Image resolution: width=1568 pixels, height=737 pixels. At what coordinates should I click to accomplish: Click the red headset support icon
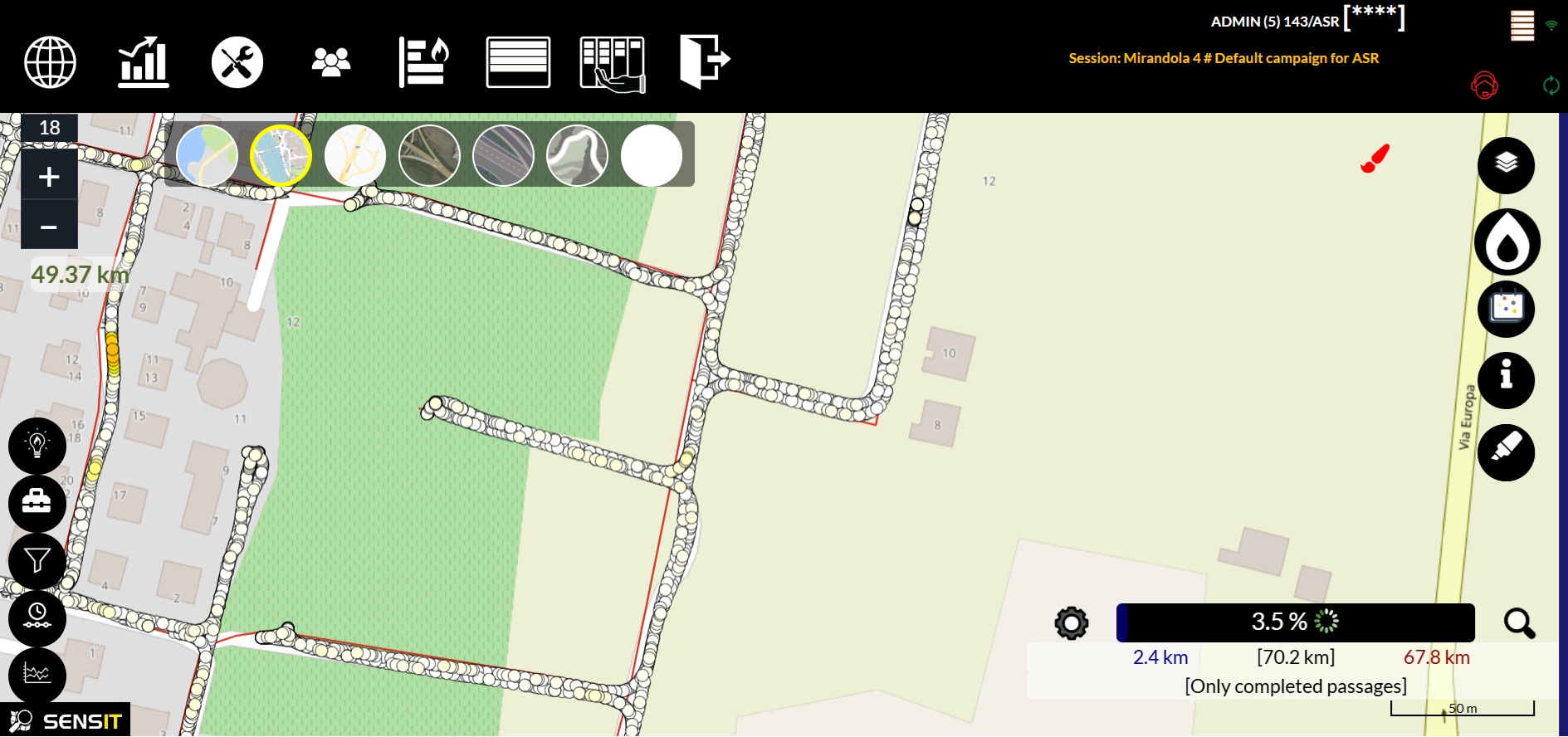pos(1484,85)
